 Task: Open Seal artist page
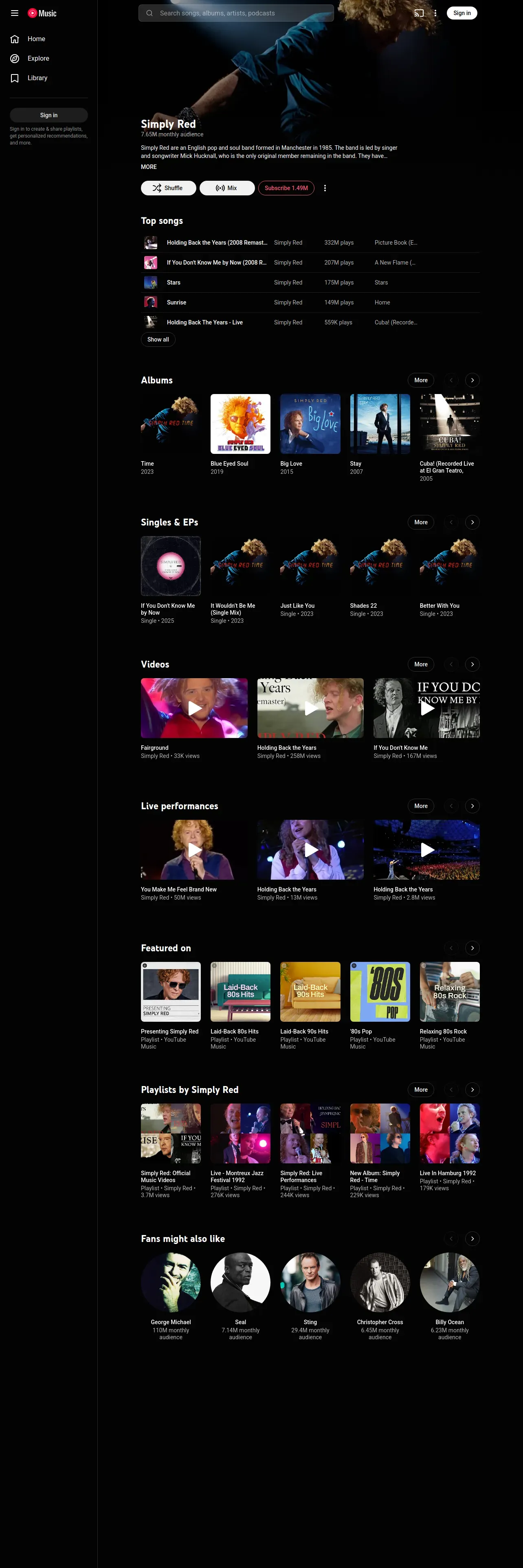click(240, 1283)
